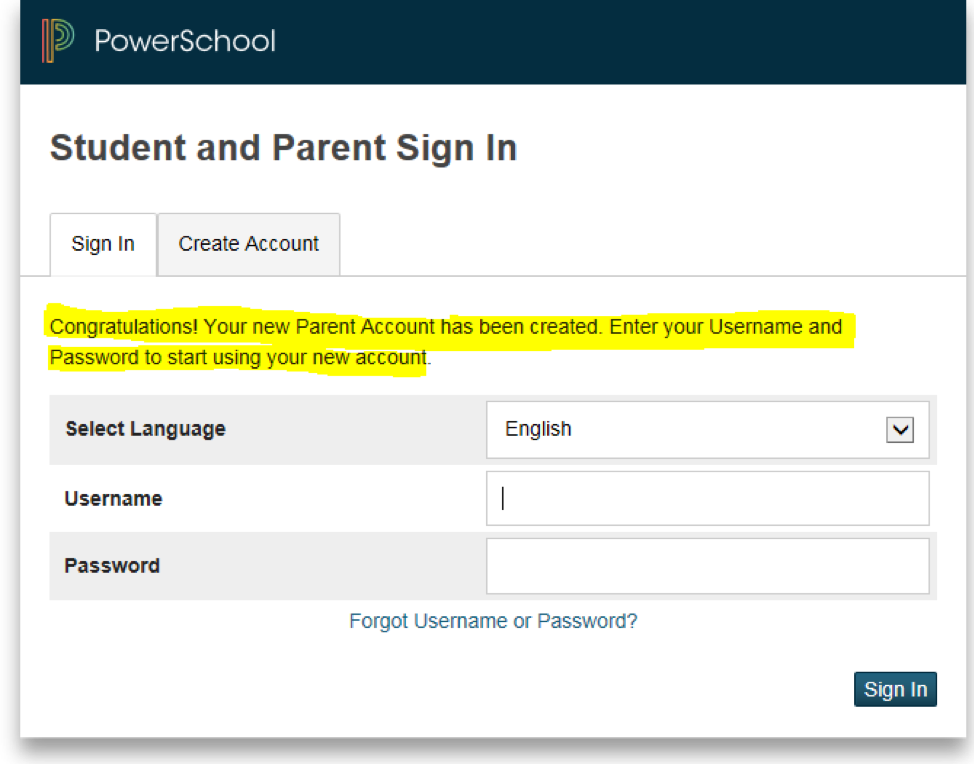Focus the Username input field
974x764 pixels.
707,498
